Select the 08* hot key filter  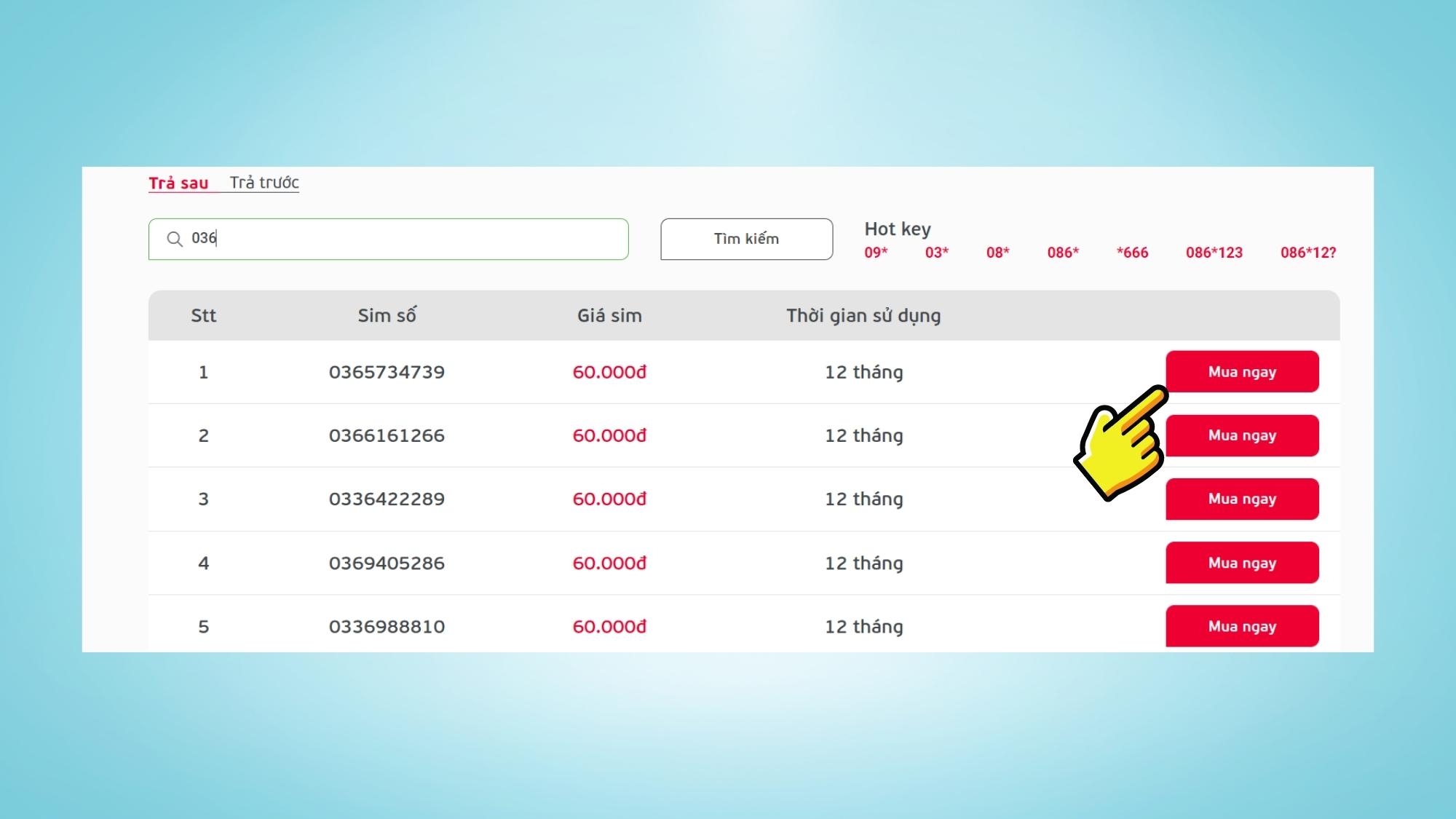click(x=998, y=253)
